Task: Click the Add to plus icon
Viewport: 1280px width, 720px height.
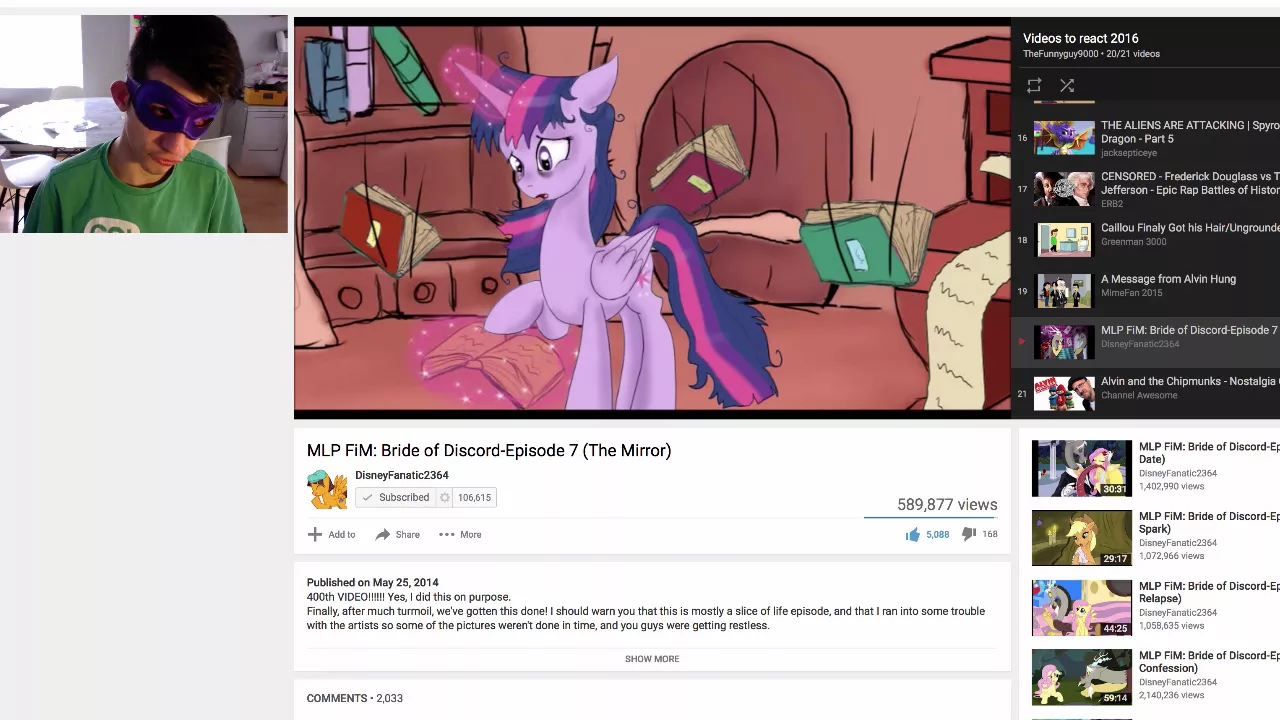Action: [315, 535]
